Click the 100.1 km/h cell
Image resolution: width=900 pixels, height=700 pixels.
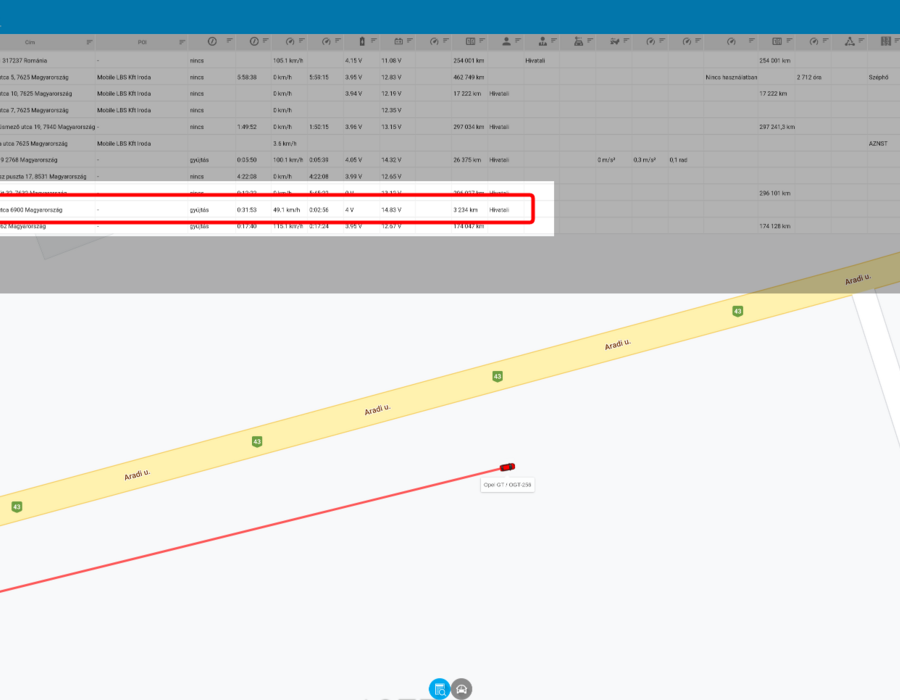[288, 160]
